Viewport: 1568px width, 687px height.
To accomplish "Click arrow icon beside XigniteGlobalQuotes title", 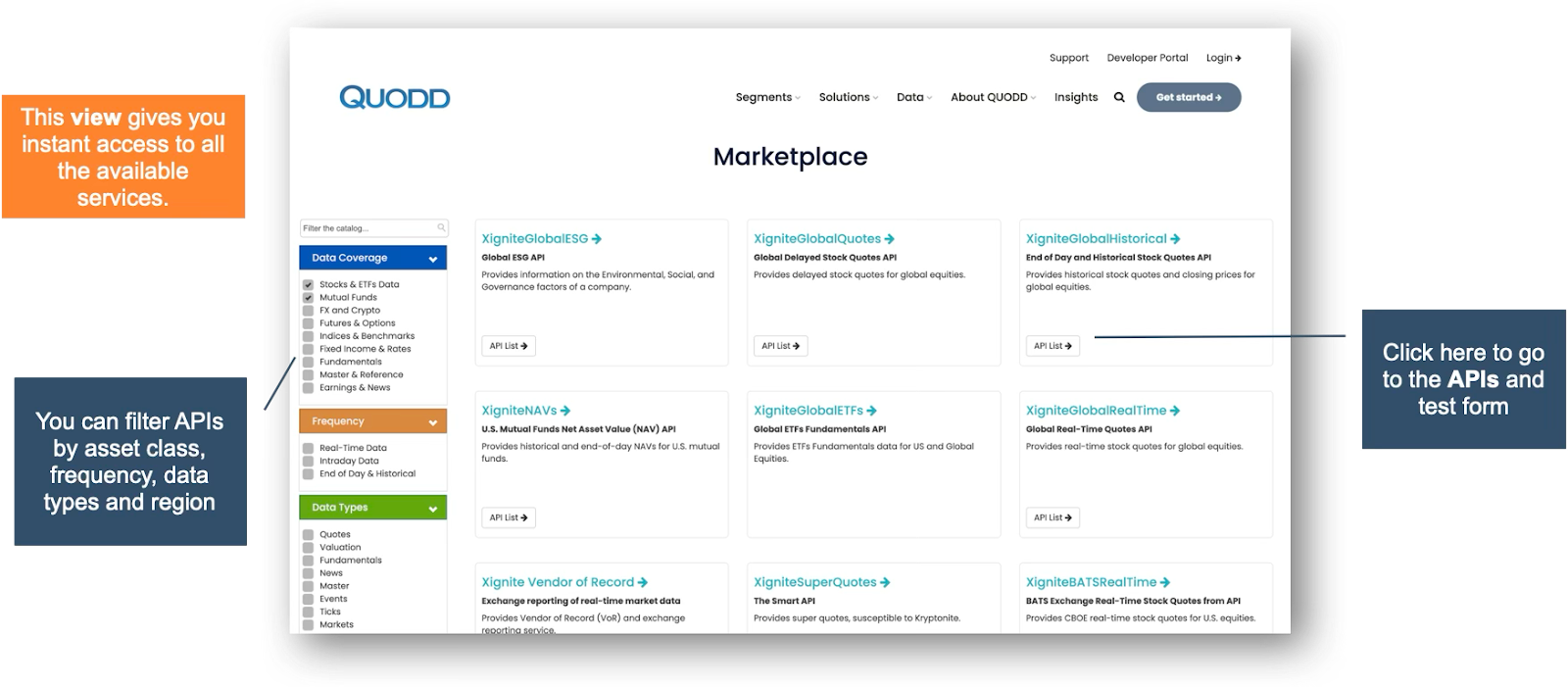I will [889, 239].
